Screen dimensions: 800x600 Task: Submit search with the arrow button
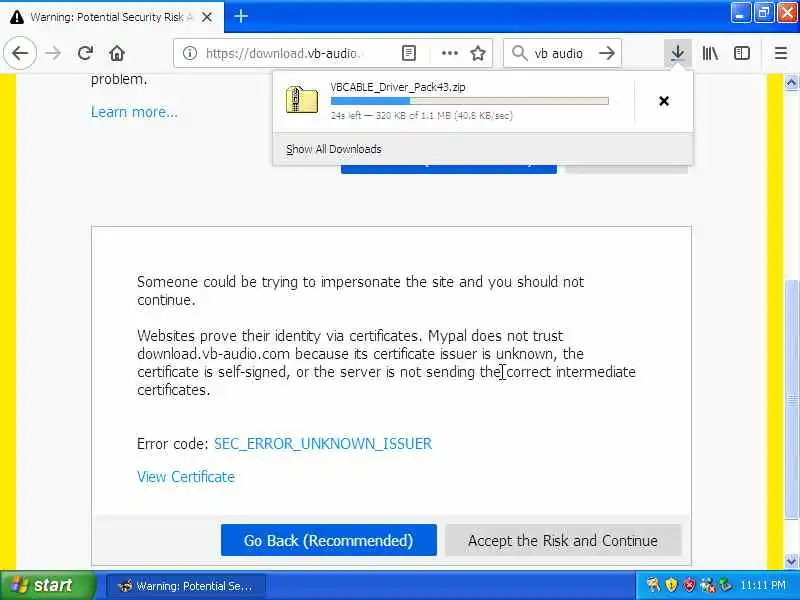607,53
